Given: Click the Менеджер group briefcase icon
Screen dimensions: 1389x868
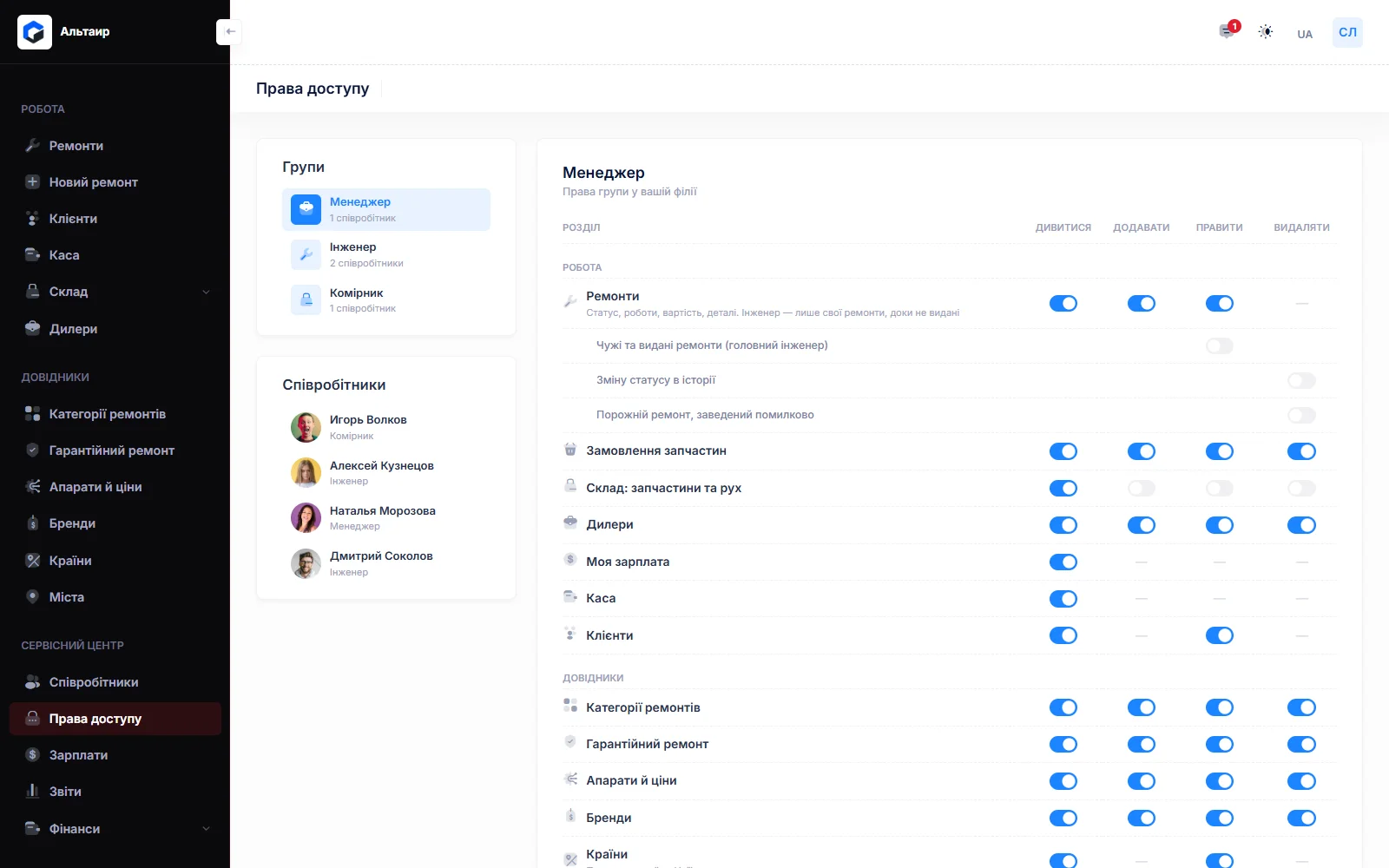Looking at the screenshot, I should coord(306,209).
